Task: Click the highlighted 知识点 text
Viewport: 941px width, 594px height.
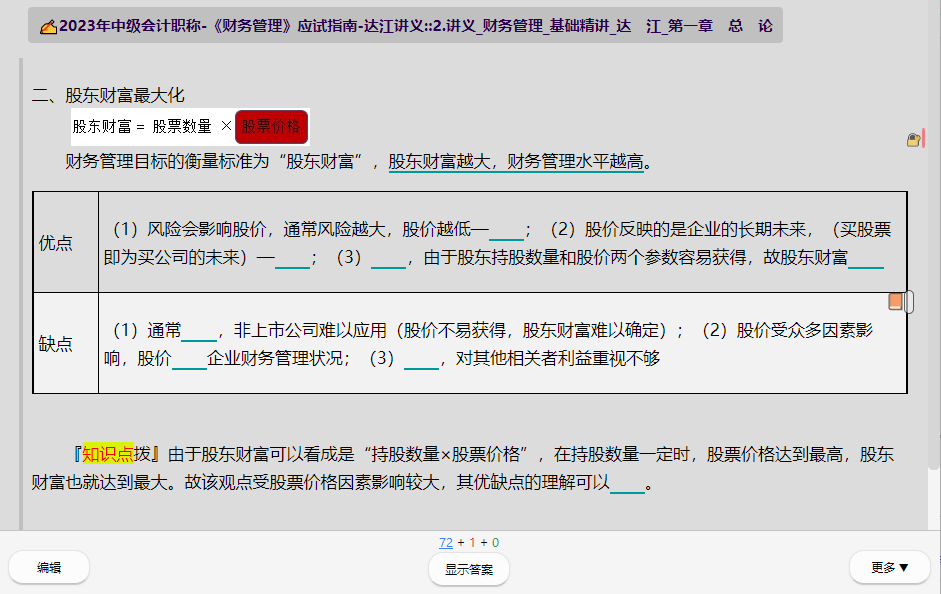Action: [x=108, y=454]
